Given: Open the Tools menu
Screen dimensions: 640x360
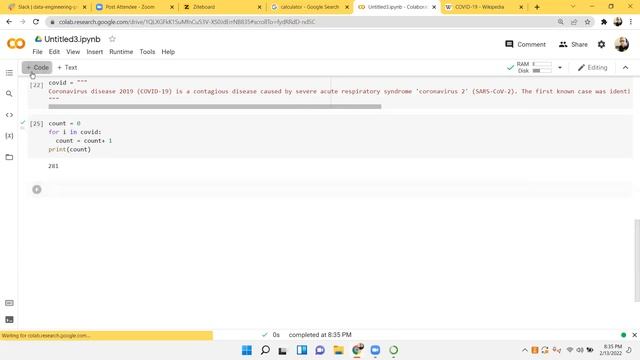Looking at the screenshot, I should [x=147, y=52].
